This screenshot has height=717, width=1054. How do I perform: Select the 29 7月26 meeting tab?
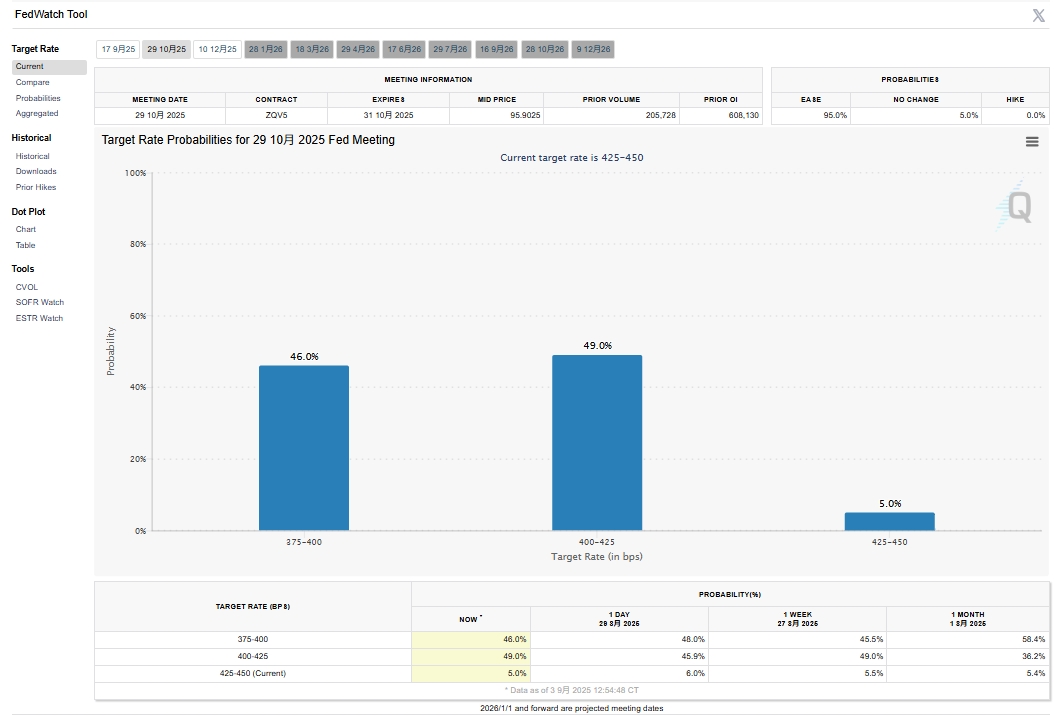tap(450, 49)
